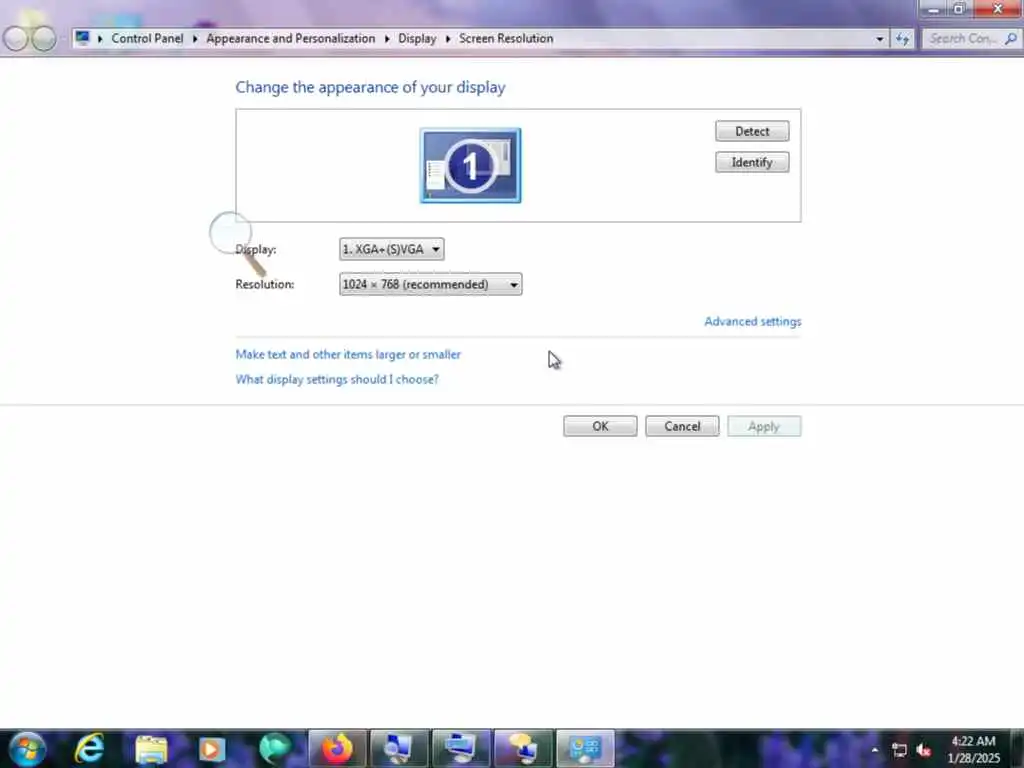Open Make text and other items larger or smaller
This screenshot has height=768, width=1024.
click(348, 355)
